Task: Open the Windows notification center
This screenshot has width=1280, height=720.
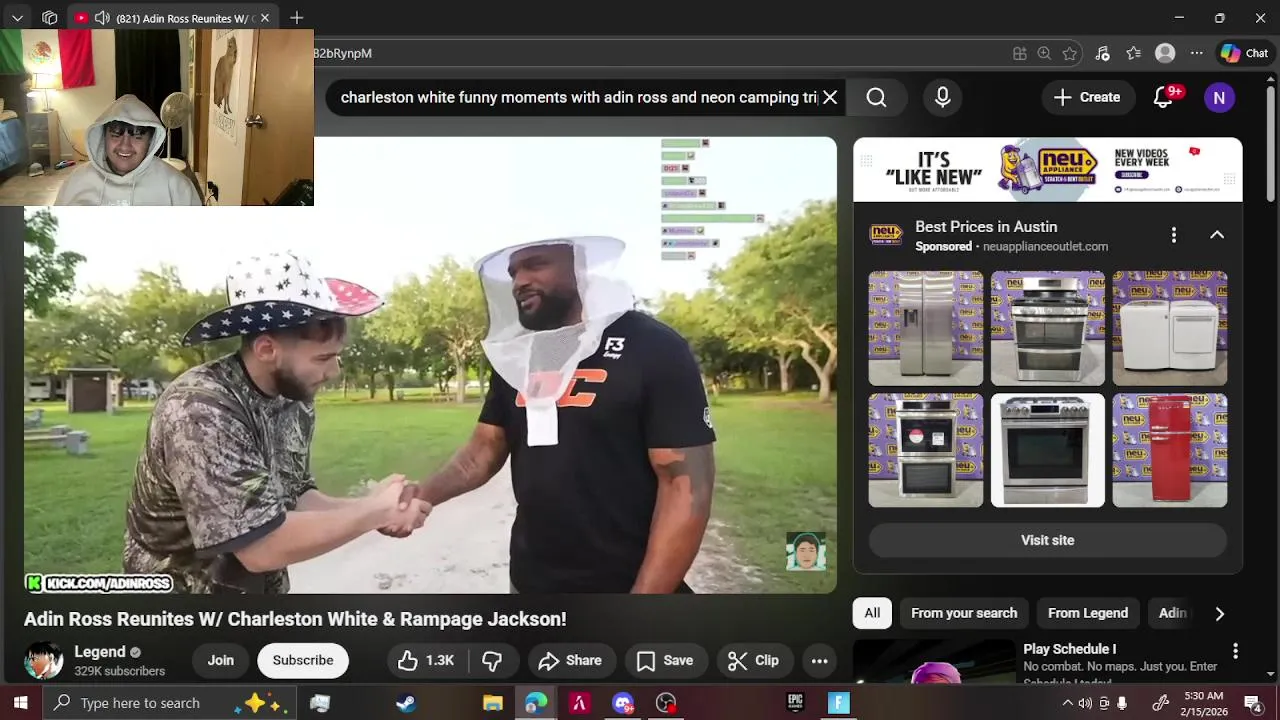Action: click(x=1252, y=703)
